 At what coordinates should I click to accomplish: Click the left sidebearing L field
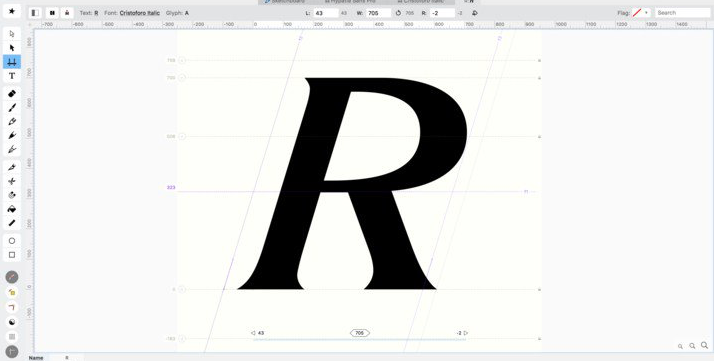(326, 13)
